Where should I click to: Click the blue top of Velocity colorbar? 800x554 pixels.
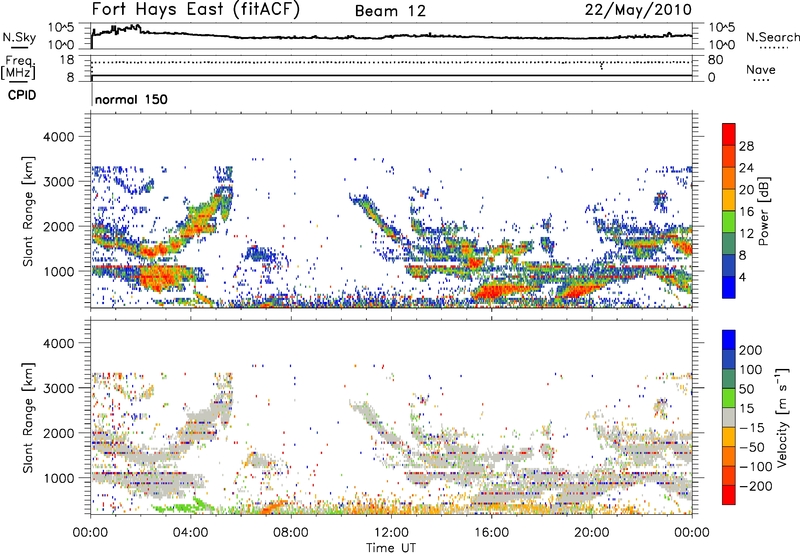pyautogui.click(x=729, y=340)
